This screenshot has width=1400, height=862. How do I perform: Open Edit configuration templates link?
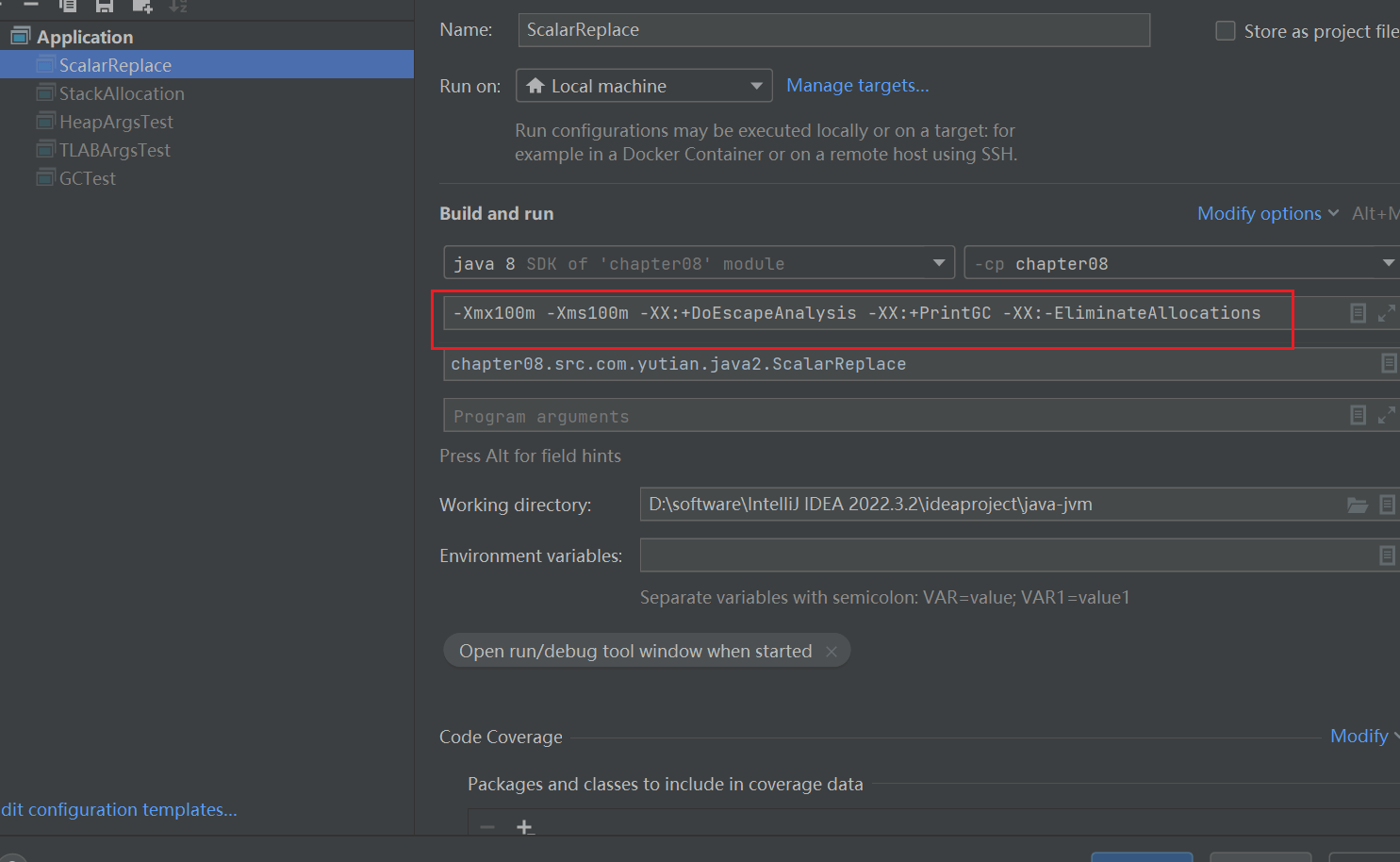point(119,810)
